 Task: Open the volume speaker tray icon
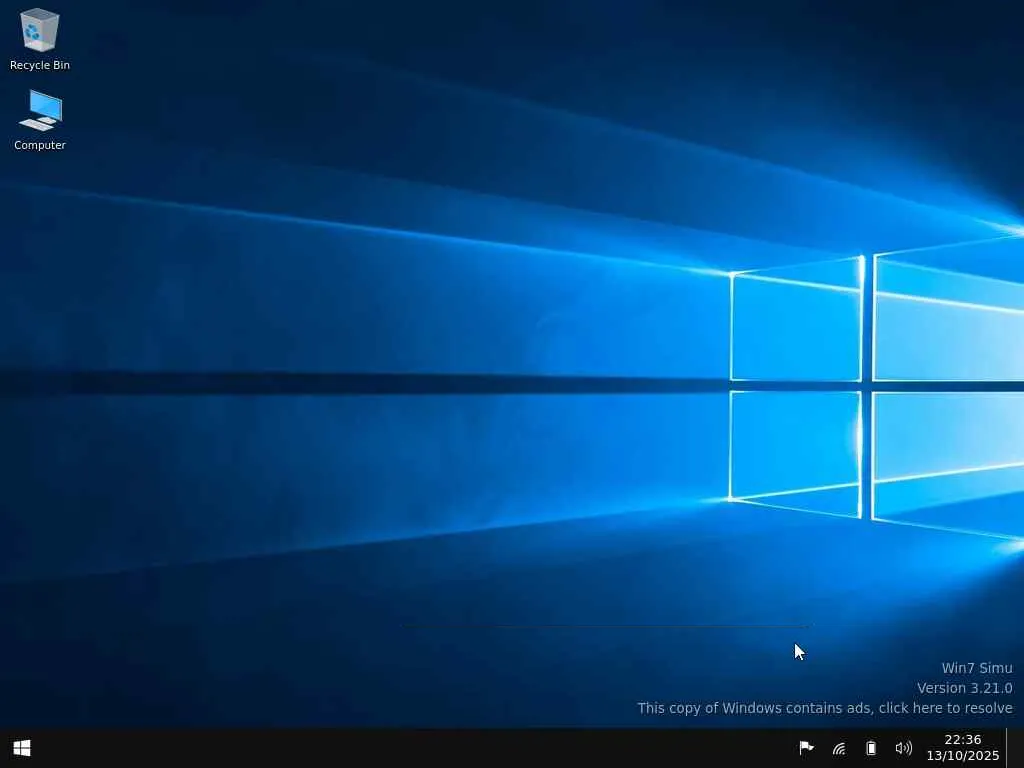[x=903, y=748]
